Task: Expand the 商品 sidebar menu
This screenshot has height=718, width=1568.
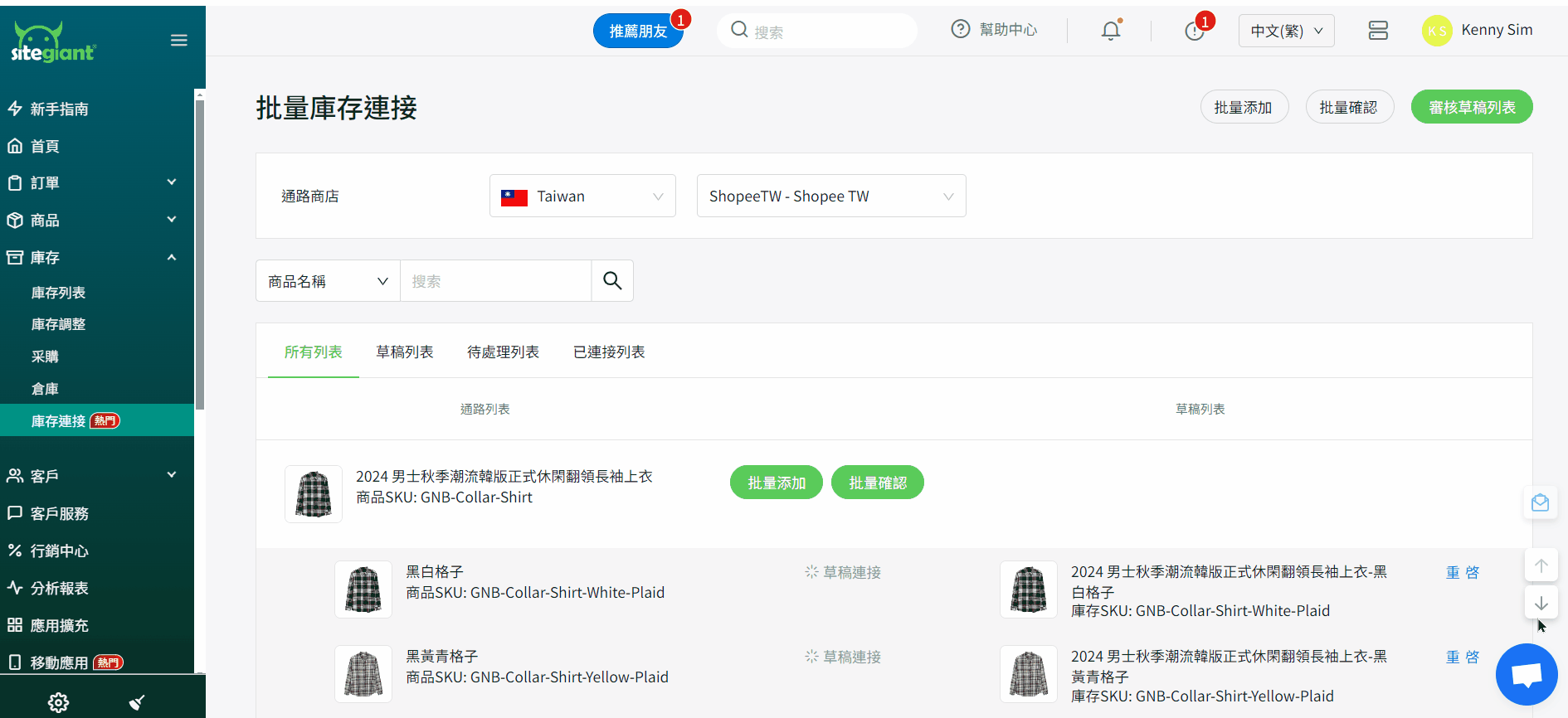Action: tap(97, 220)
